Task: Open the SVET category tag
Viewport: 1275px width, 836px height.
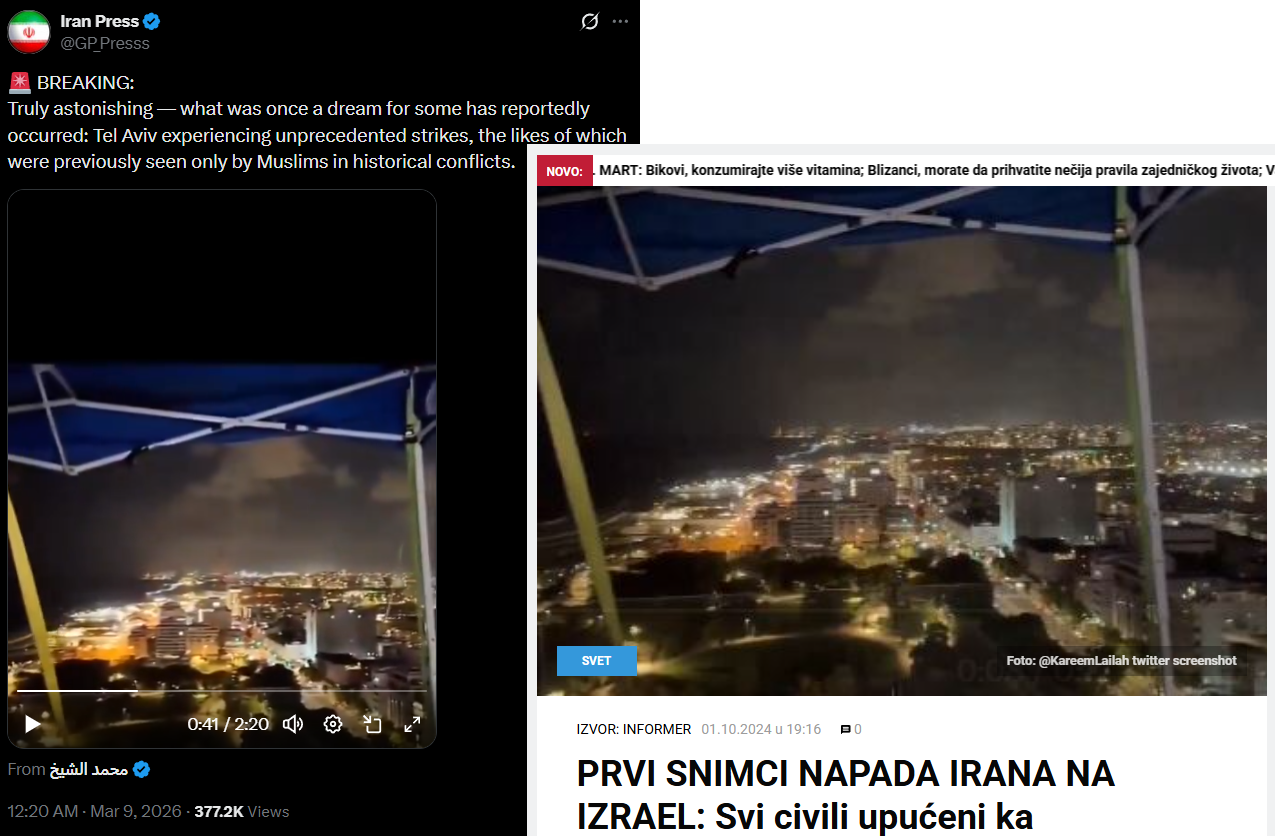Action: tap(597, 661)
